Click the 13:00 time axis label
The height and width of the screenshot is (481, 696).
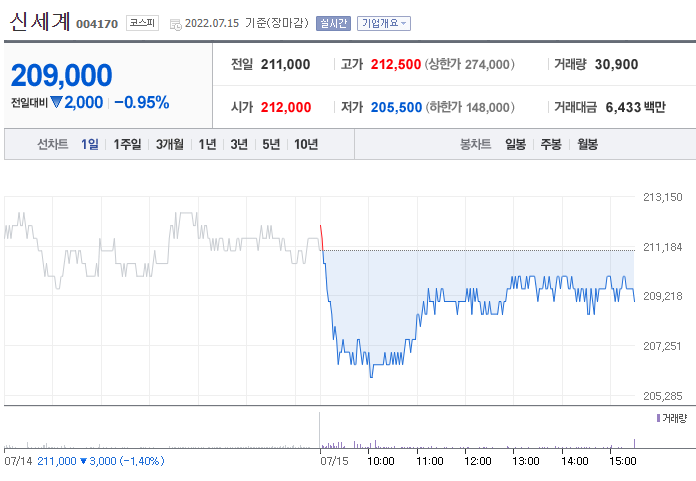(526, 461)
